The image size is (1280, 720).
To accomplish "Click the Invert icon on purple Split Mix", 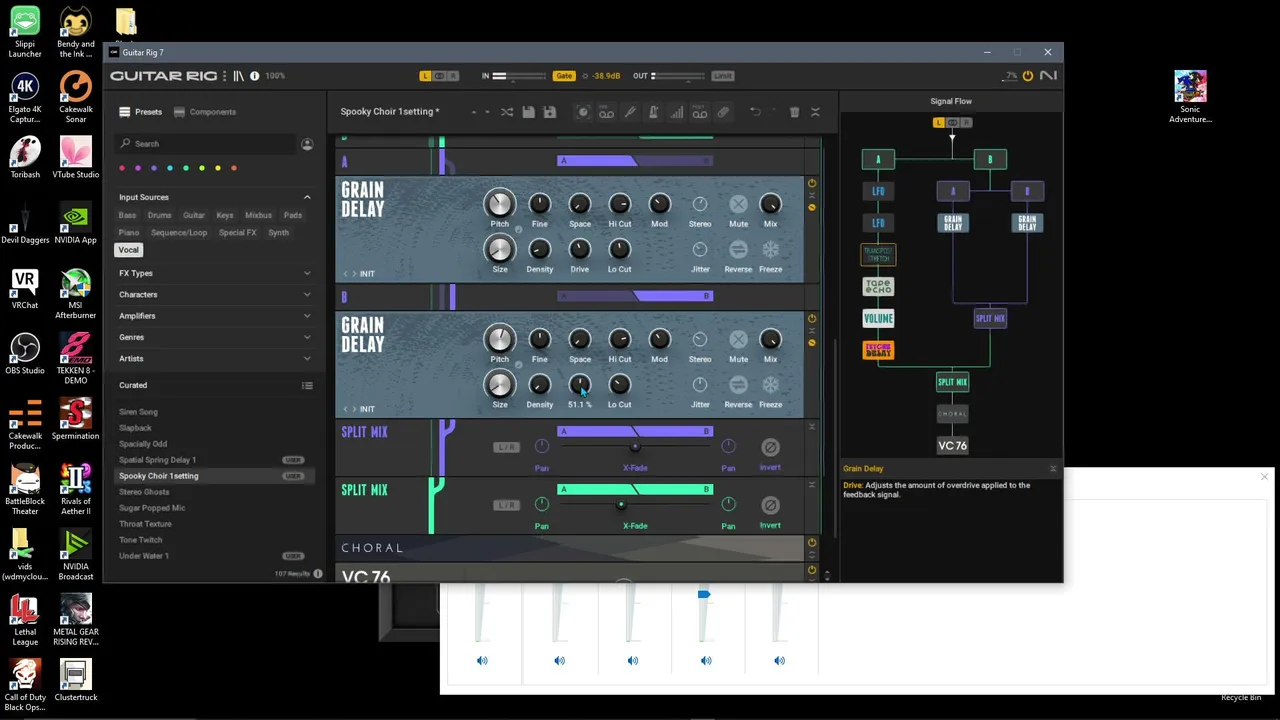I will click(770, 447).
